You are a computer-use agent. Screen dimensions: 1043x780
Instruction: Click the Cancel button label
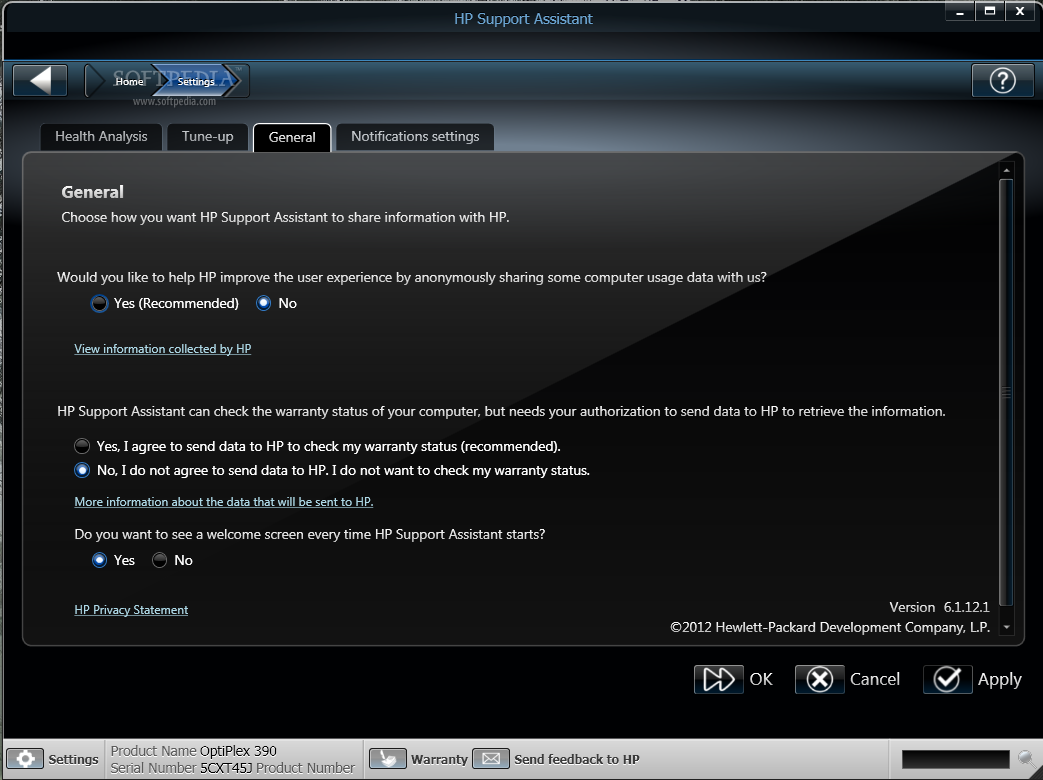(x=875, y=679)
